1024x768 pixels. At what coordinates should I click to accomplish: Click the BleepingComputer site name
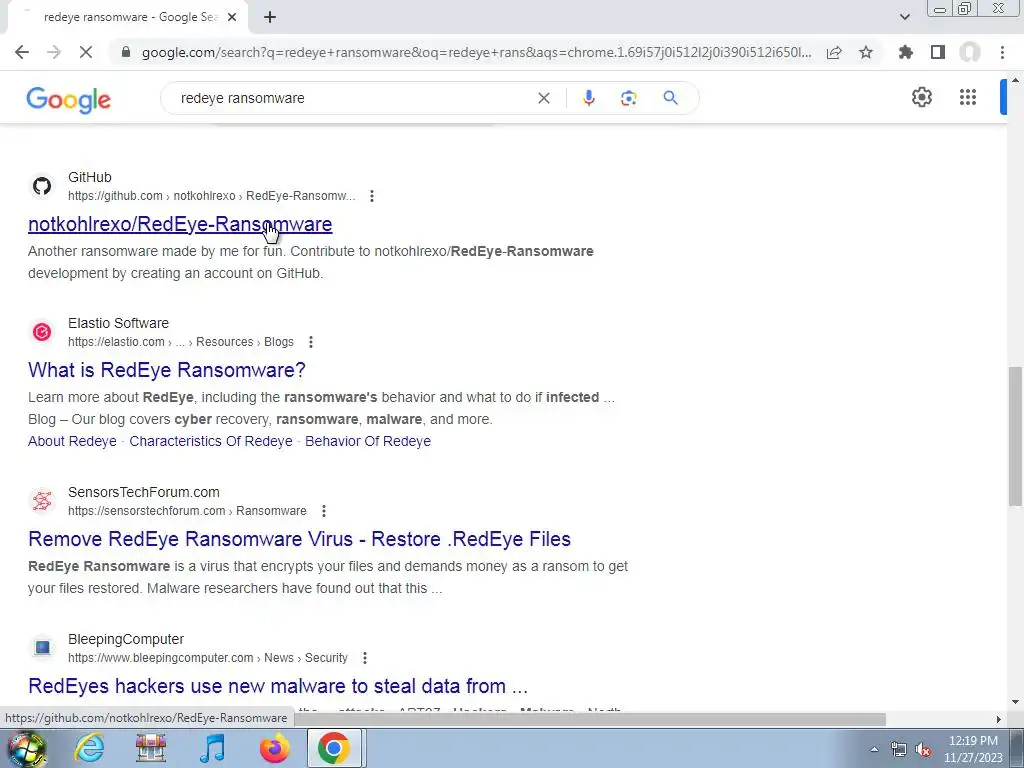point(126,639)
